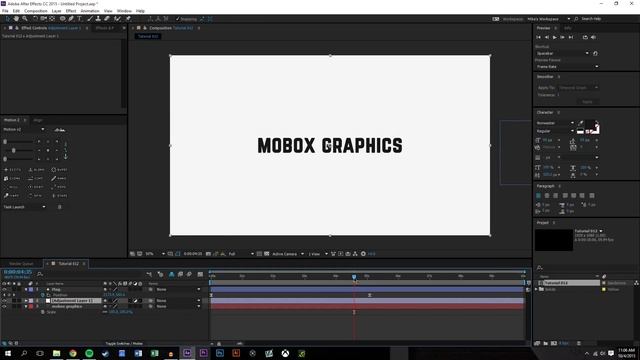The width and height of the screenshot is (640, 360).
Task: Jump to first frame in Preview panel
Action: [538, 37]
